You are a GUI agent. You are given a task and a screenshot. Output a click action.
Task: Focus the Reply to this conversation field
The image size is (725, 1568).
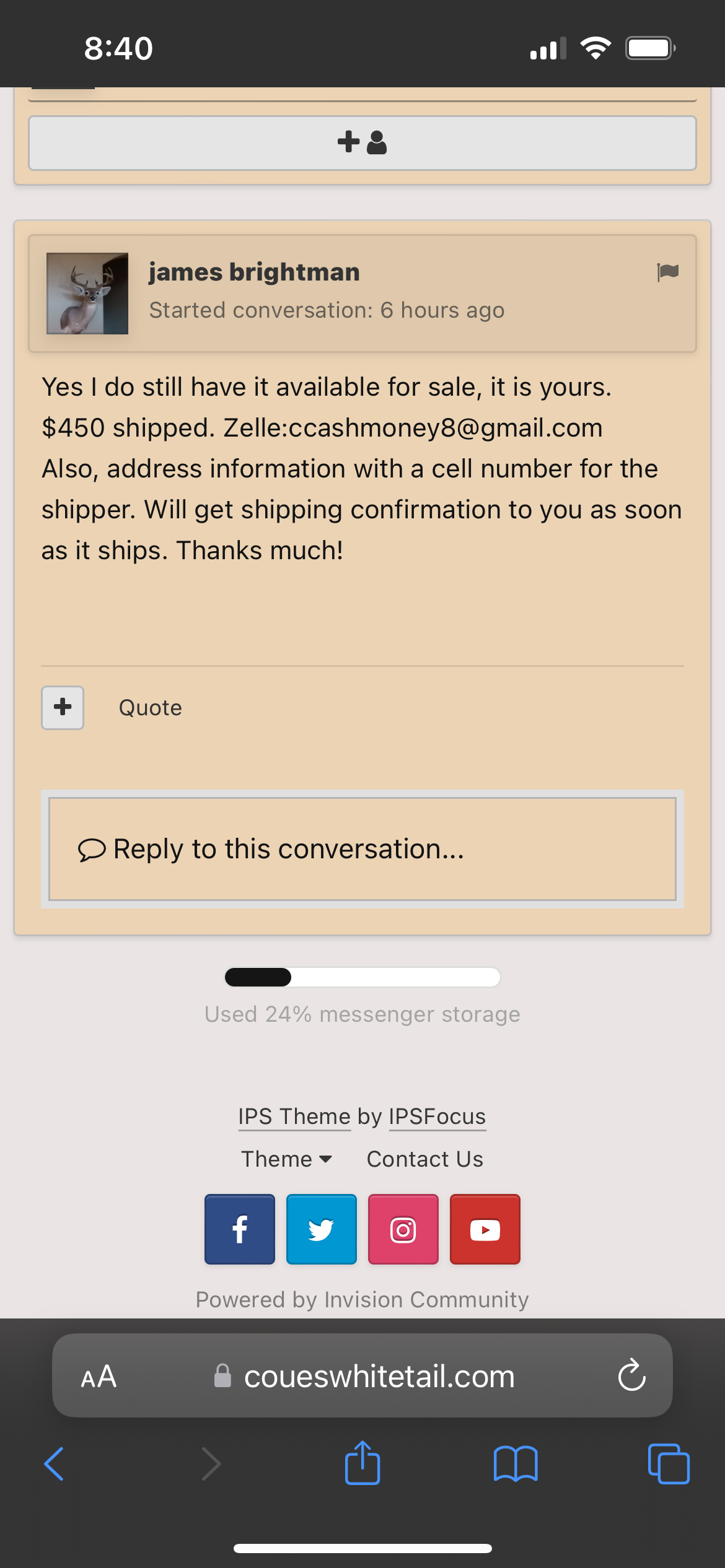click(x=362, y=849)
